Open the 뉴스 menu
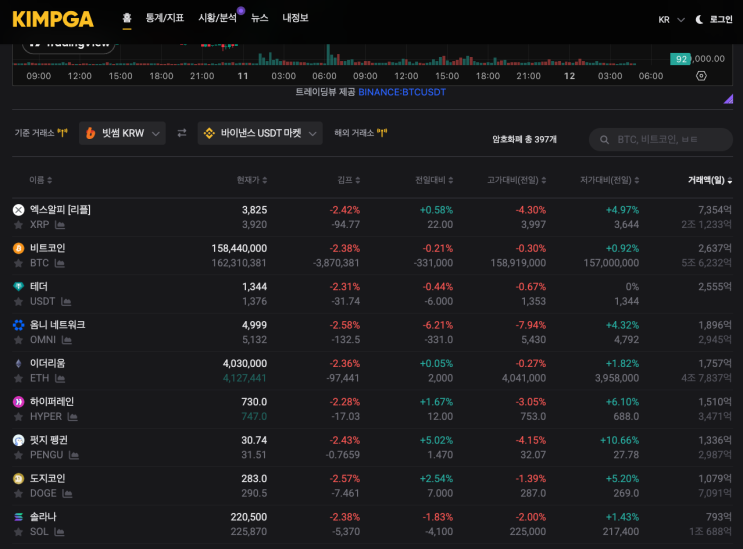 [260, 18]
